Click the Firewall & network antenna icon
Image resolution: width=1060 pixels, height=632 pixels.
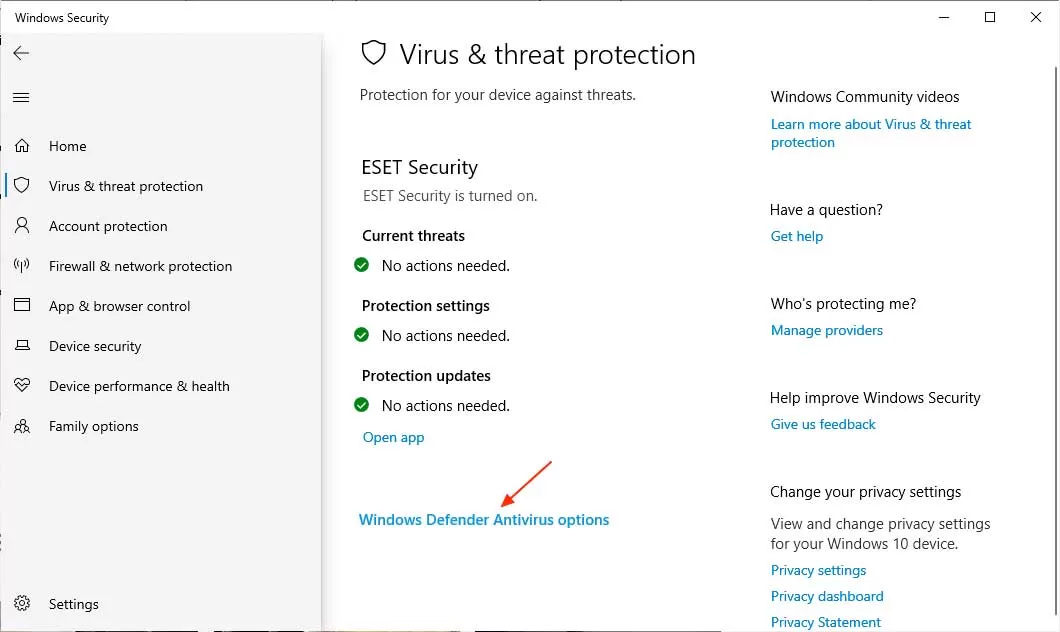coord(22,265)
